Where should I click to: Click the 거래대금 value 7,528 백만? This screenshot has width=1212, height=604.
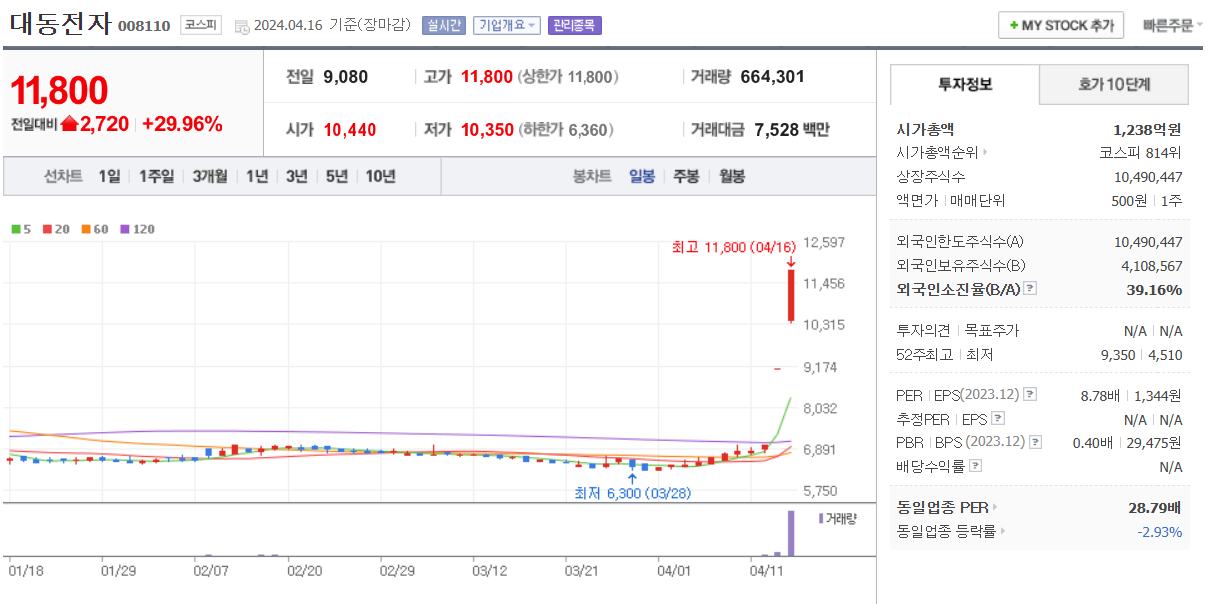792,130
